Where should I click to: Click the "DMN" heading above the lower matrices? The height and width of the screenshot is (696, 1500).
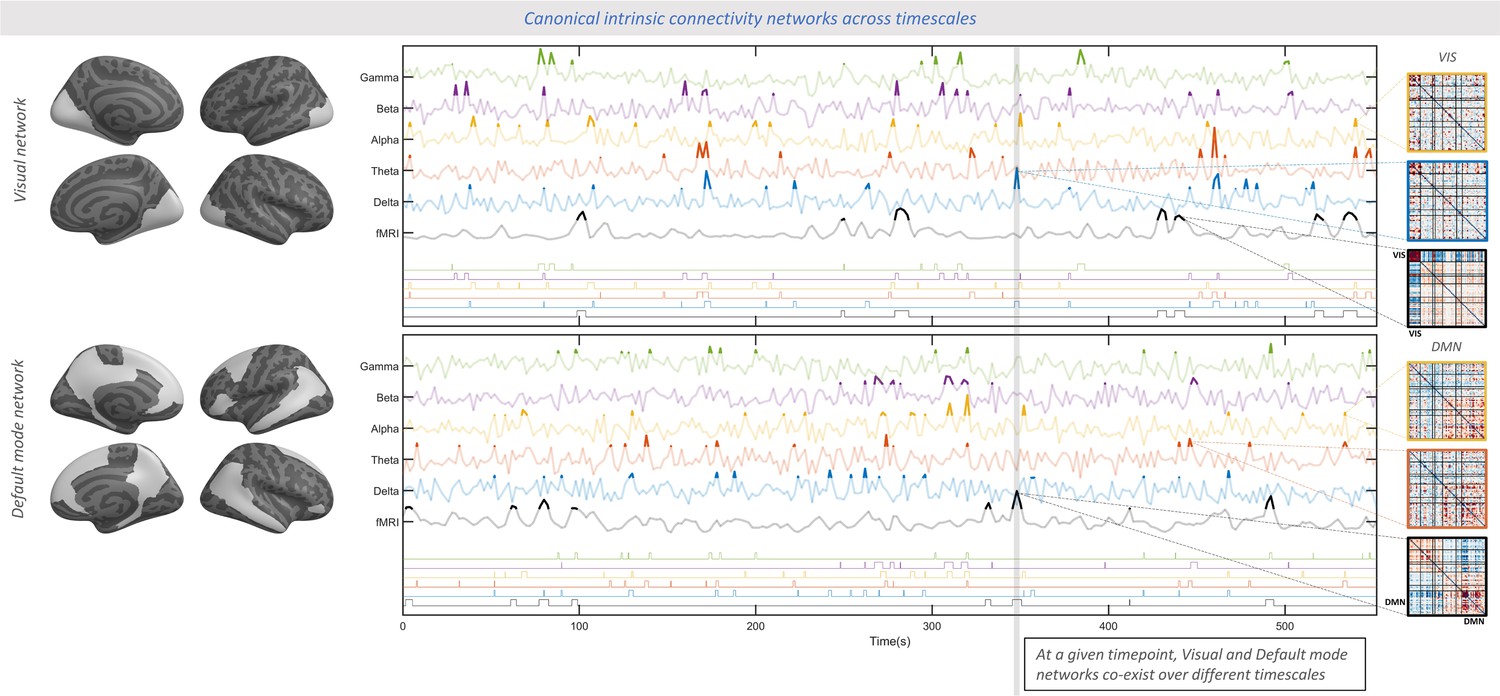tap(1446, 345)
